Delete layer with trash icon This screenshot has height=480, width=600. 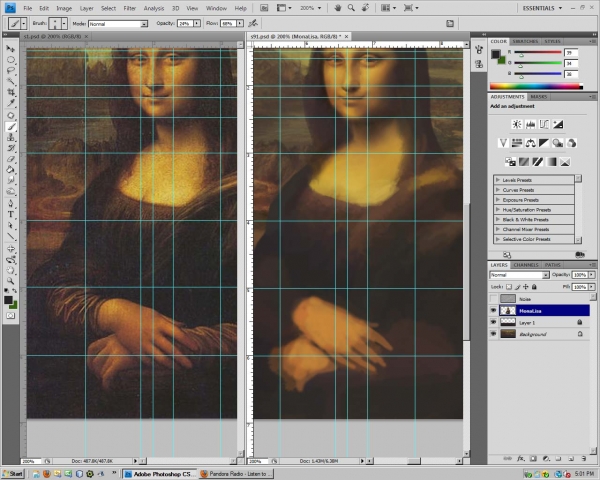pyautogui.click(x=584, y=458)
